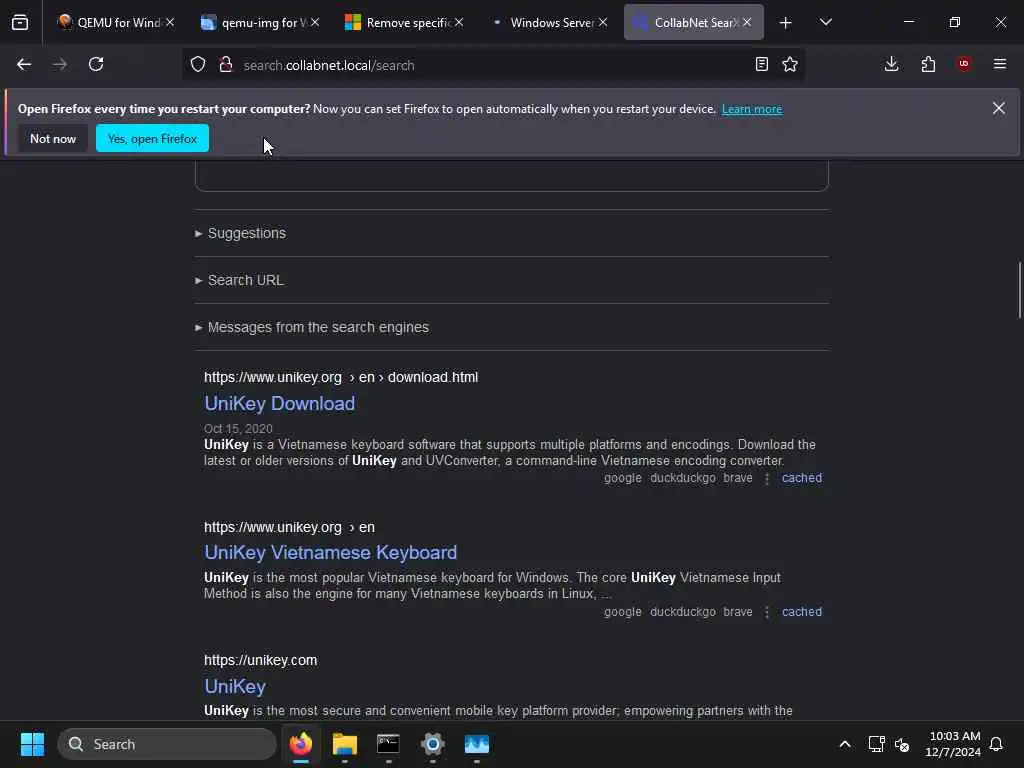The image size is (1024, 768).
Task: Open cached link for UniKey Vietnamese Keyboard
Action: coord(802,612)
